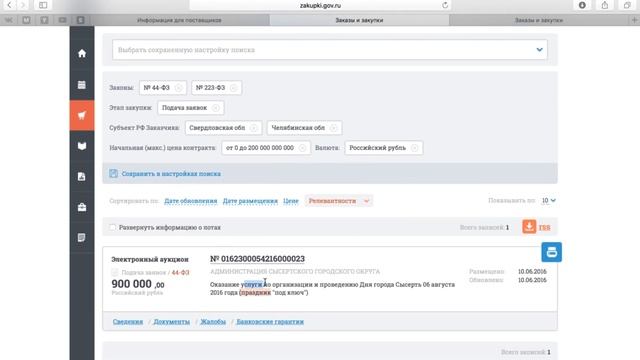Click the RSS link next to the download icon
Screen dimensions: 640x360
(544, 228)
